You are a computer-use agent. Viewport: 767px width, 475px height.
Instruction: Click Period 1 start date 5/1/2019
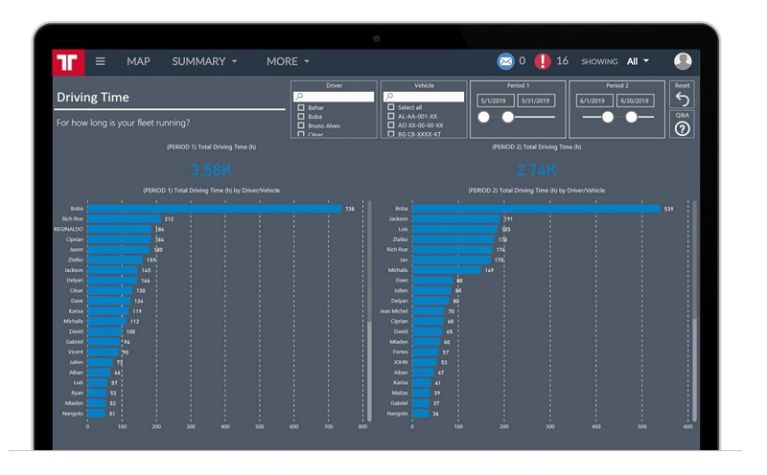(x=495, y=101)
